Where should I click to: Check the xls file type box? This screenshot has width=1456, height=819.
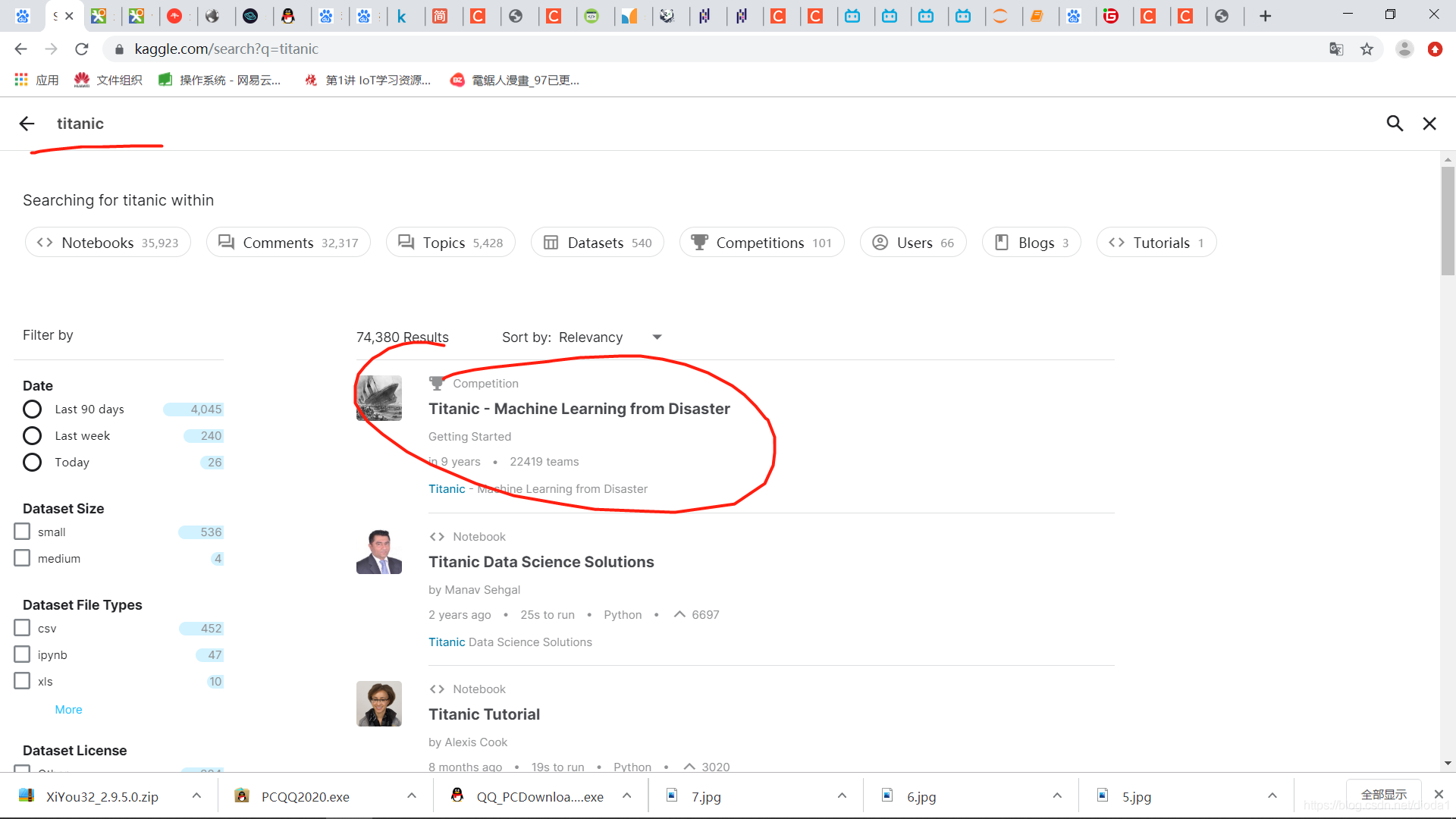(22, 681)
